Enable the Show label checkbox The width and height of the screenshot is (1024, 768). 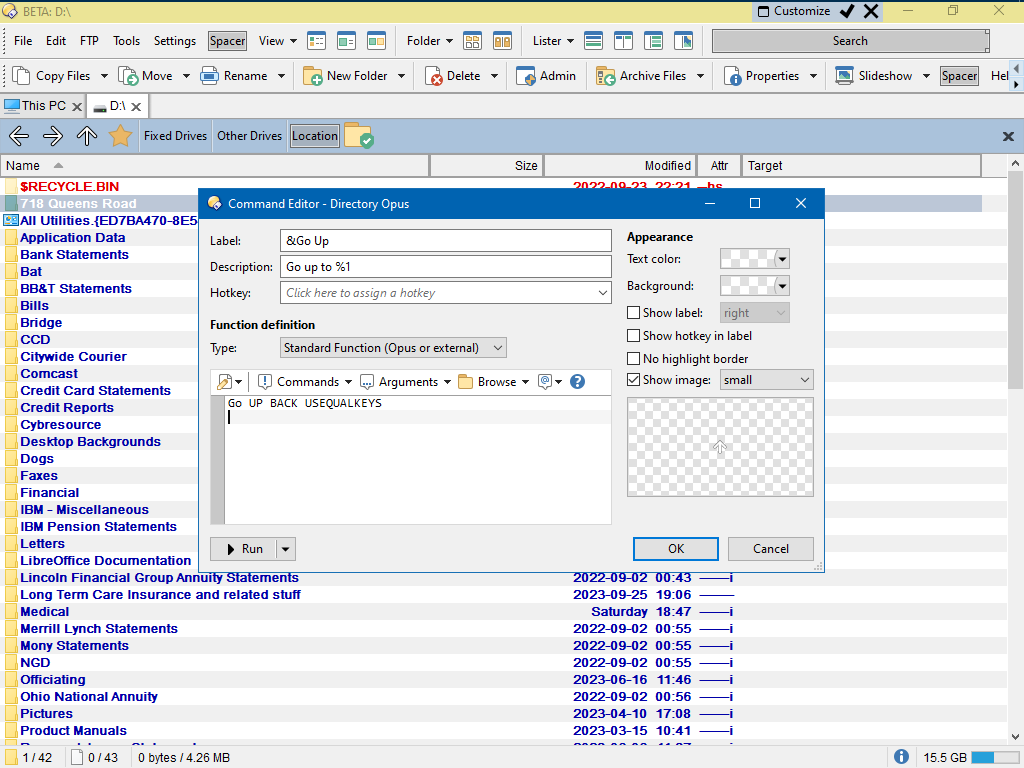pyautogui.click(x=633, y=313)
